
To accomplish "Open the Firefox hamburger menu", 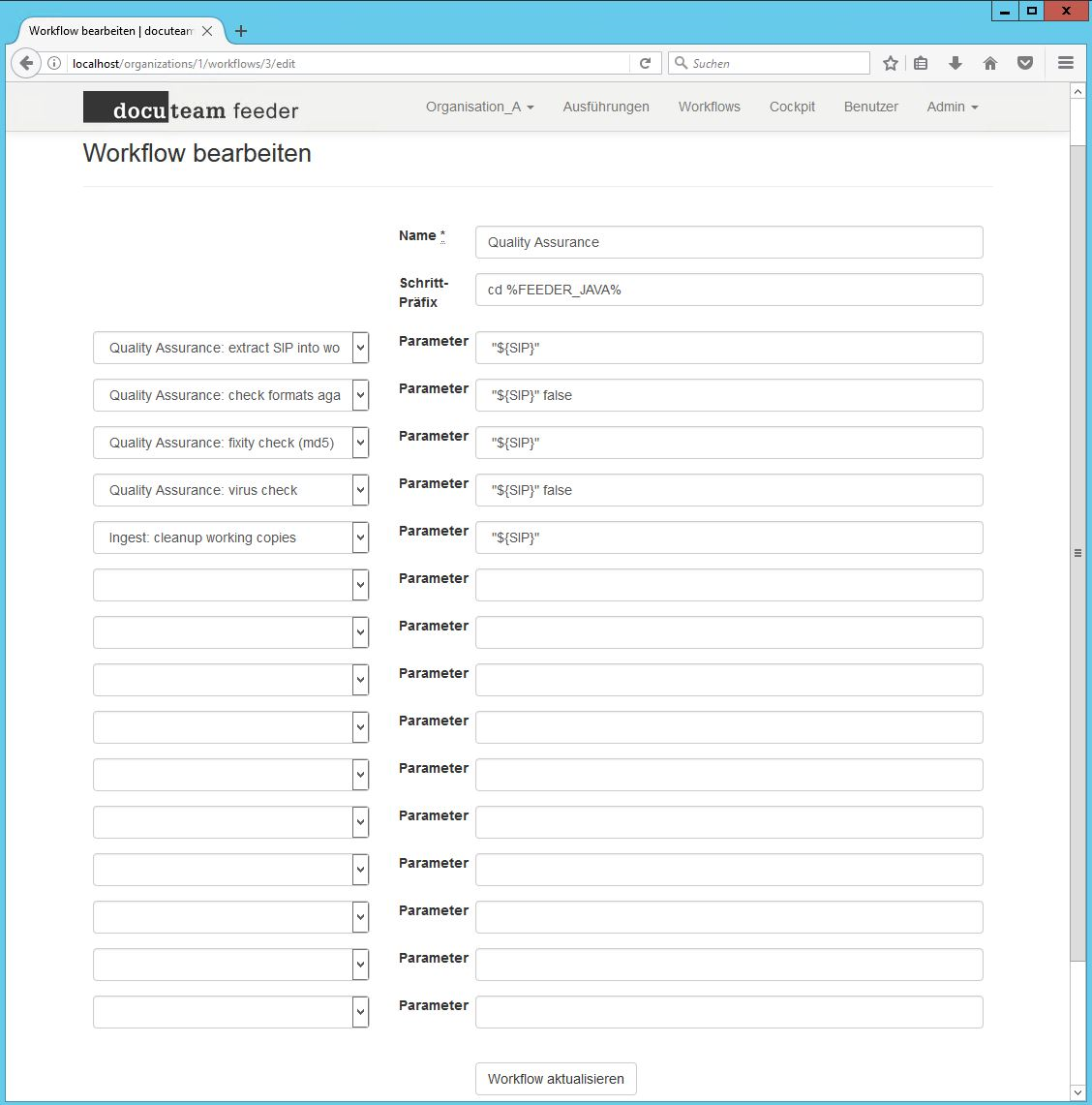I will pos(1065,63).
